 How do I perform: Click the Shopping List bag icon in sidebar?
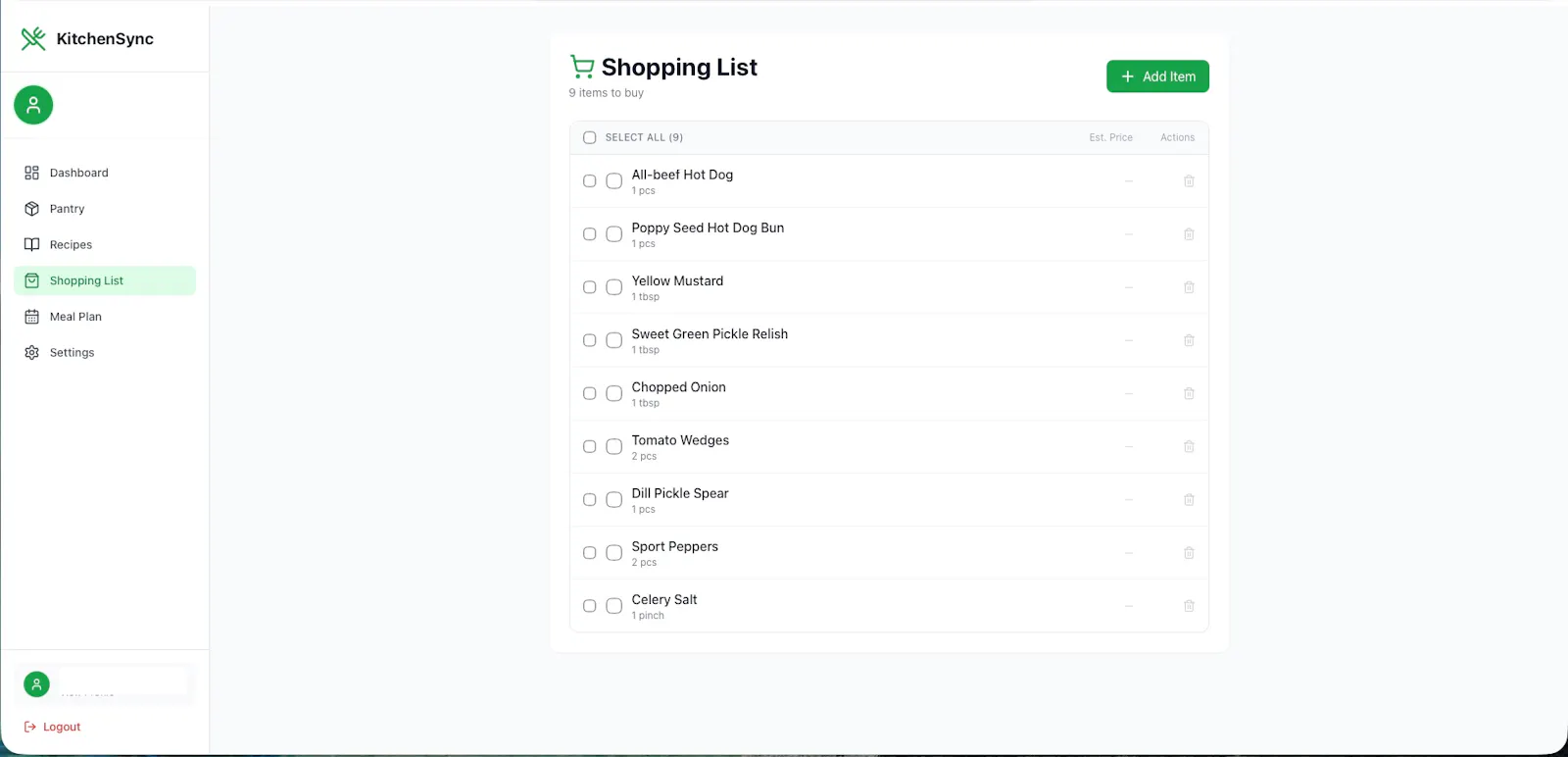pos(31,280)
